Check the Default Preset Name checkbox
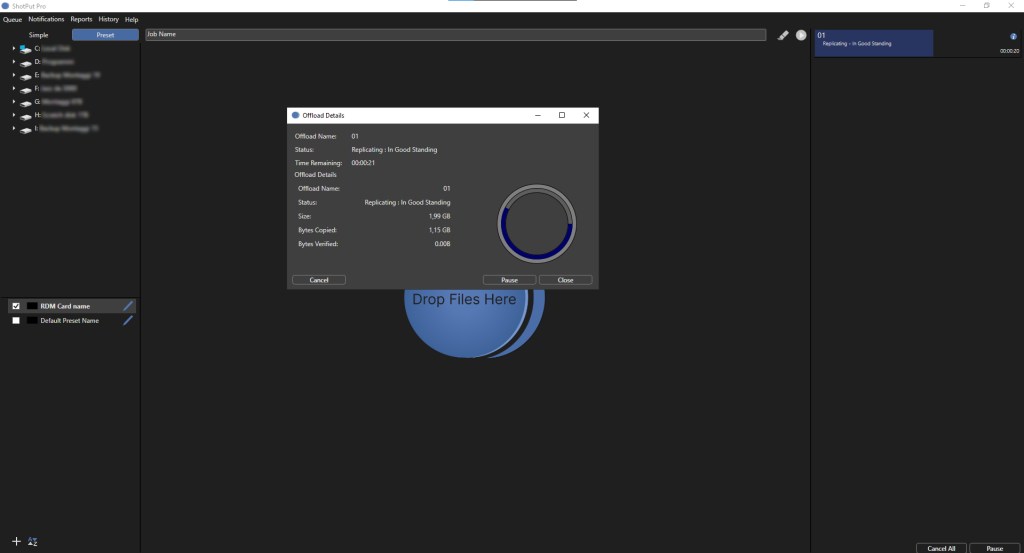 click(x=15, y=321)
